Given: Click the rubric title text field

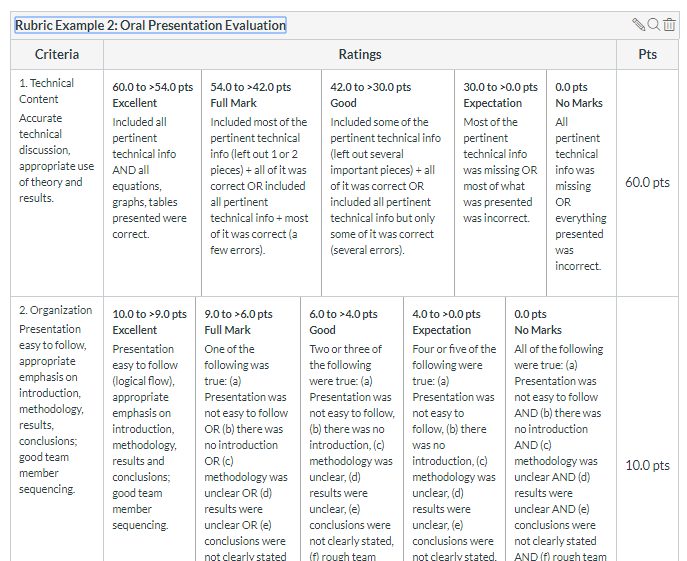Looking at the screenshot, I should [150, 25].
